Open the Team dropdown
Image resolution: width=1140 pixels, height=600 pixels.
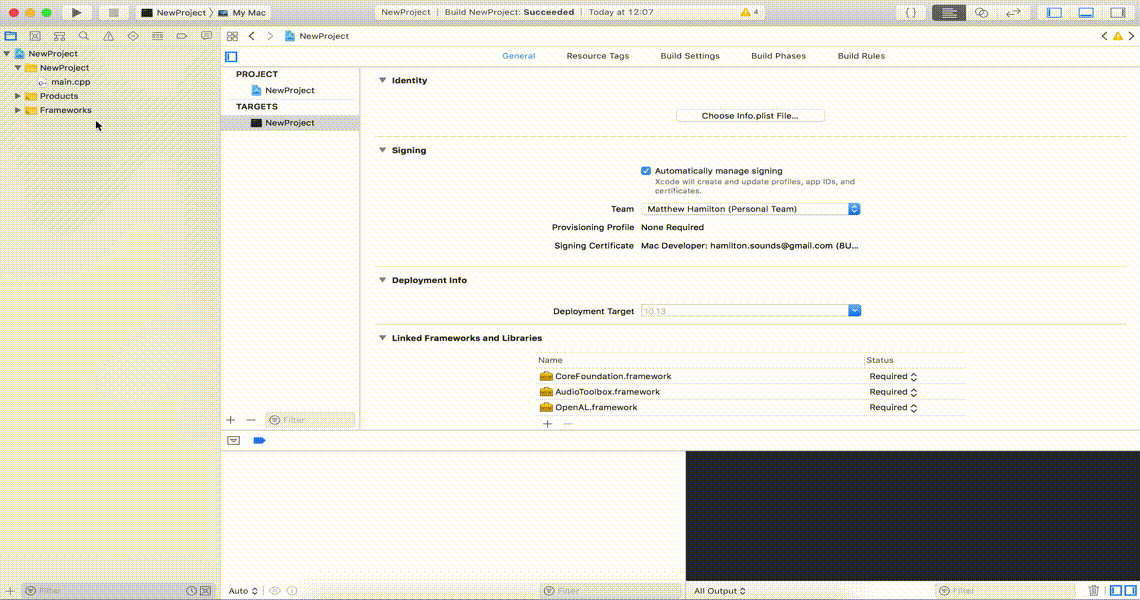(750, 209)
